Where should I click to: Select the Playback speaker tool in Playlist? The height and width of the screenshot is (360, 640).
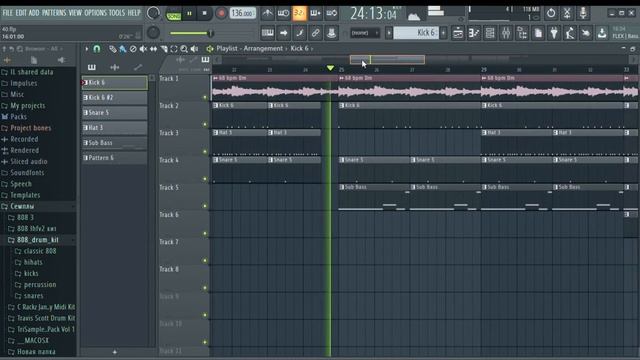pyautogui.click(x=194, y=49)
